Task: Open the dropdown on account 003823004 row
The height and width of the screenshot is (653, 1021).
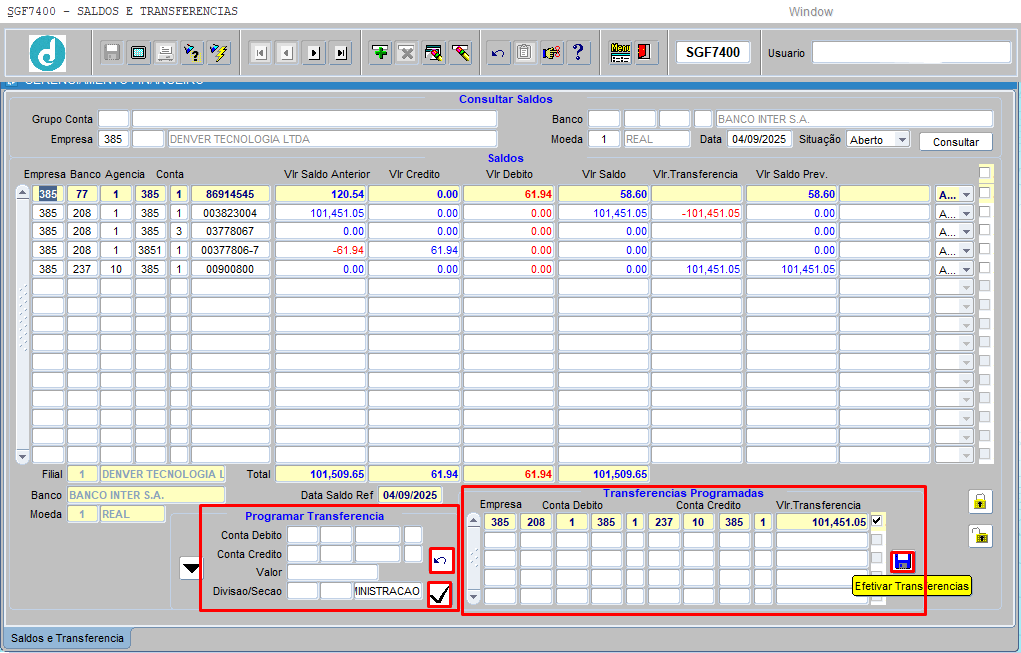Action: [x=966, y=213]
